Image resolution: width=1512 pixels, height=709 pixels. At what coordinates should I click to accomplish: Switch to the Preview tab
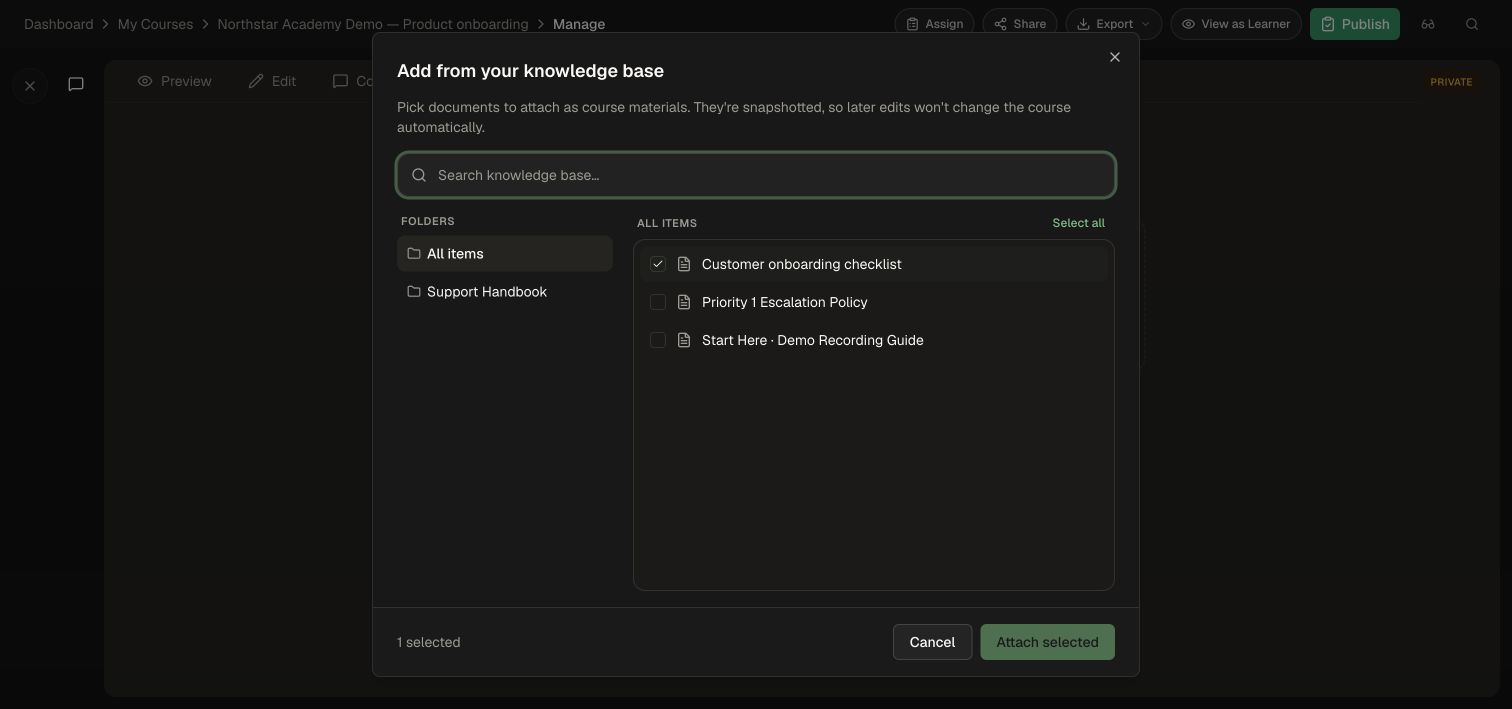pyautogui.click(x=174, y=81)
